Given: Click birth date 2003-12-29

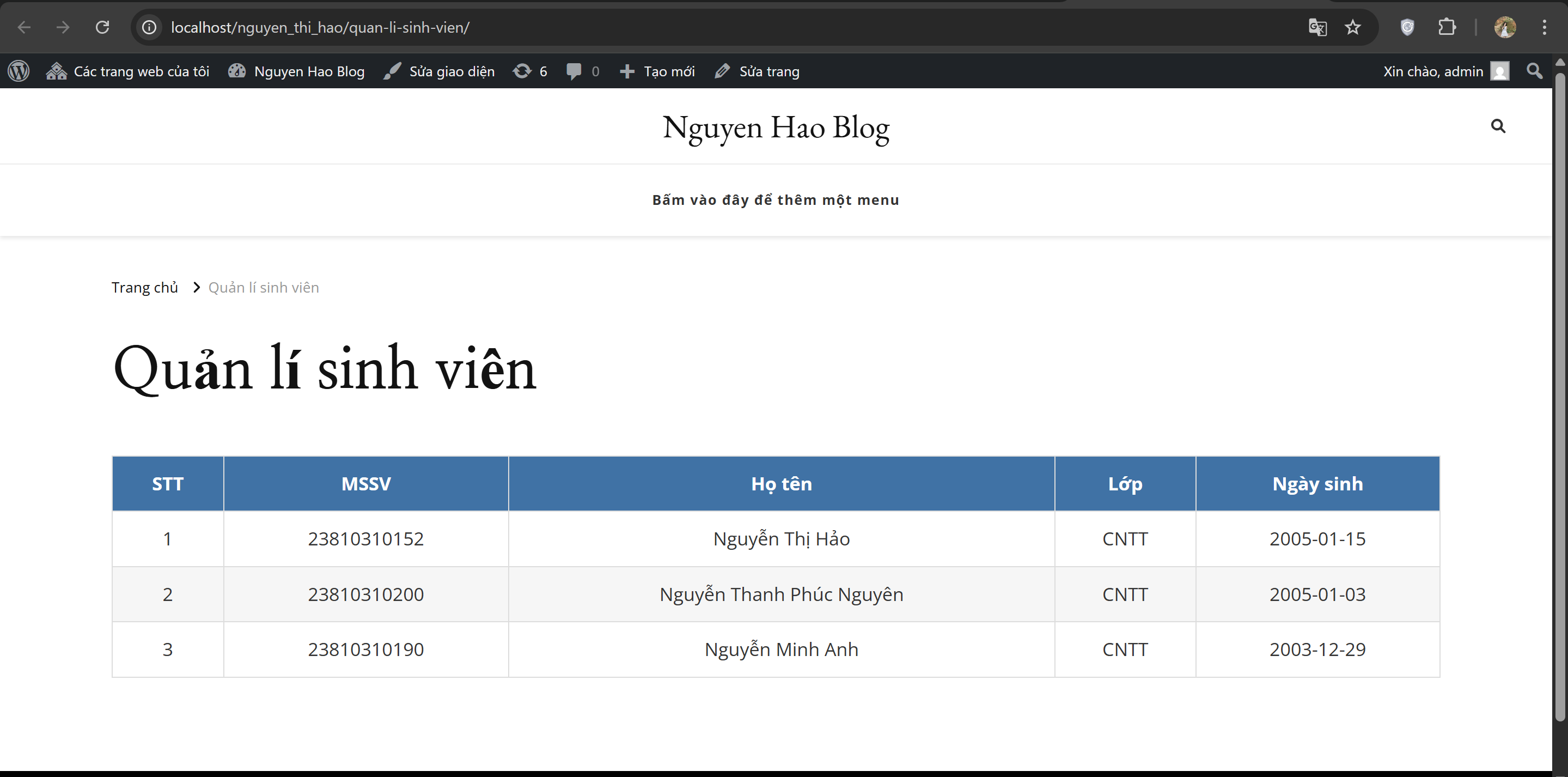Looking at the screenshot, I should point(1318,649).
